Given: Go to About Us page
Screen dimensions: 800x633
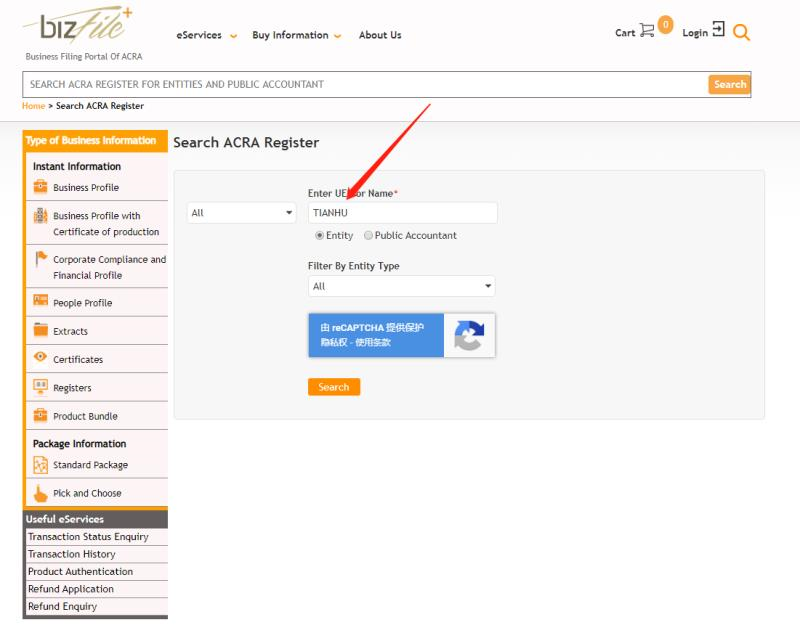Looking at the screenshot, I should pyautogui.click(x=380, y=35).
